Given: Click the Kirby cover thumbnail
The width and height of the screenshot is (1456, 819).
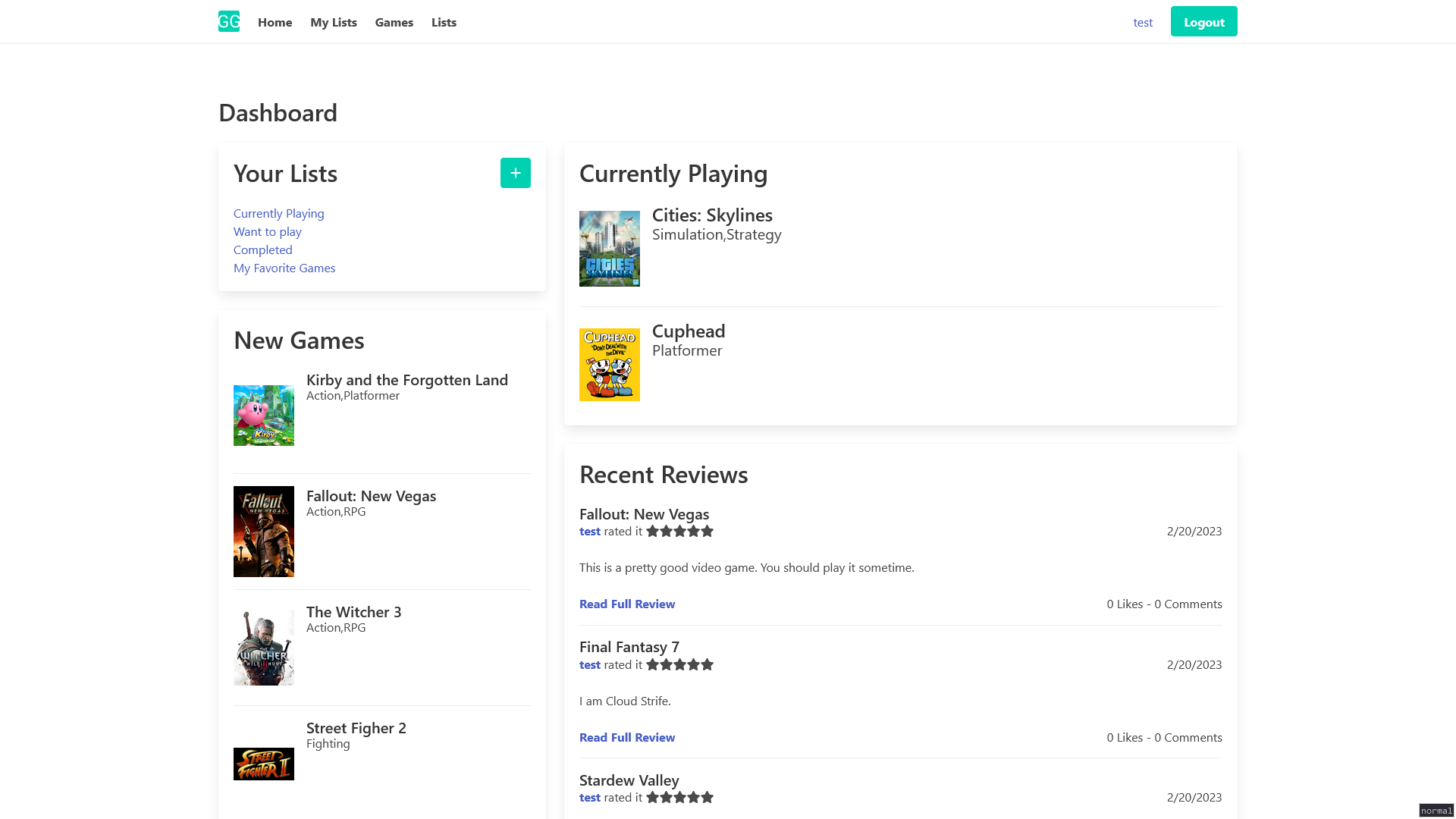Looking at the screenshot, I should 264,416.
